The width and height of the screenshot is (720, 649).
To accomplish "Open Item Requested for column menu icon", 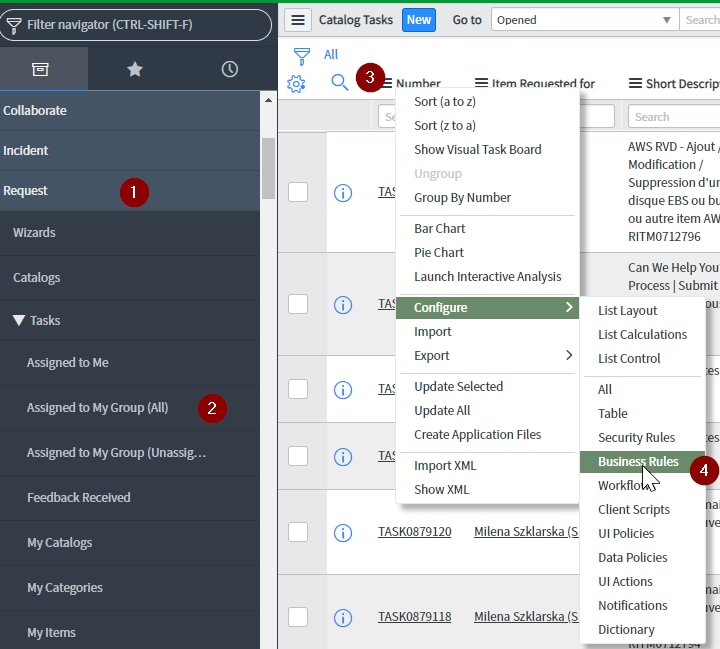I will 481,83.
